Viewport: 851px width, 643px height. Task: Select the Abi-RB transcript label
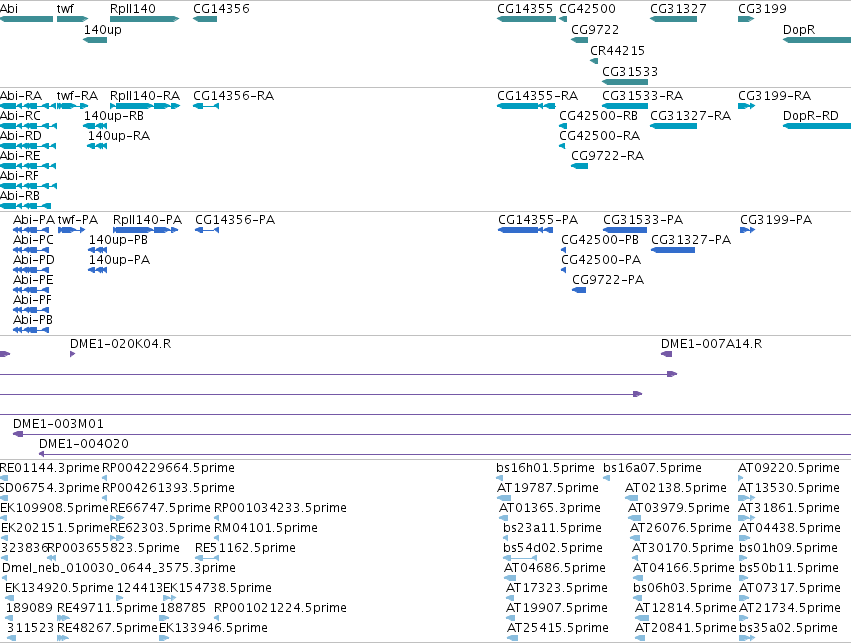pos(20,196)
